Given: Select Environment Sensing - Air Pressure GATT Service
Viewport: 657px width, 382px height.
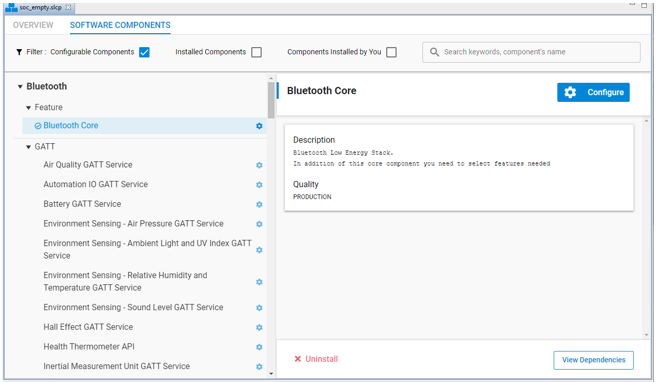Looking at the screenshot, I should (133, 224).
